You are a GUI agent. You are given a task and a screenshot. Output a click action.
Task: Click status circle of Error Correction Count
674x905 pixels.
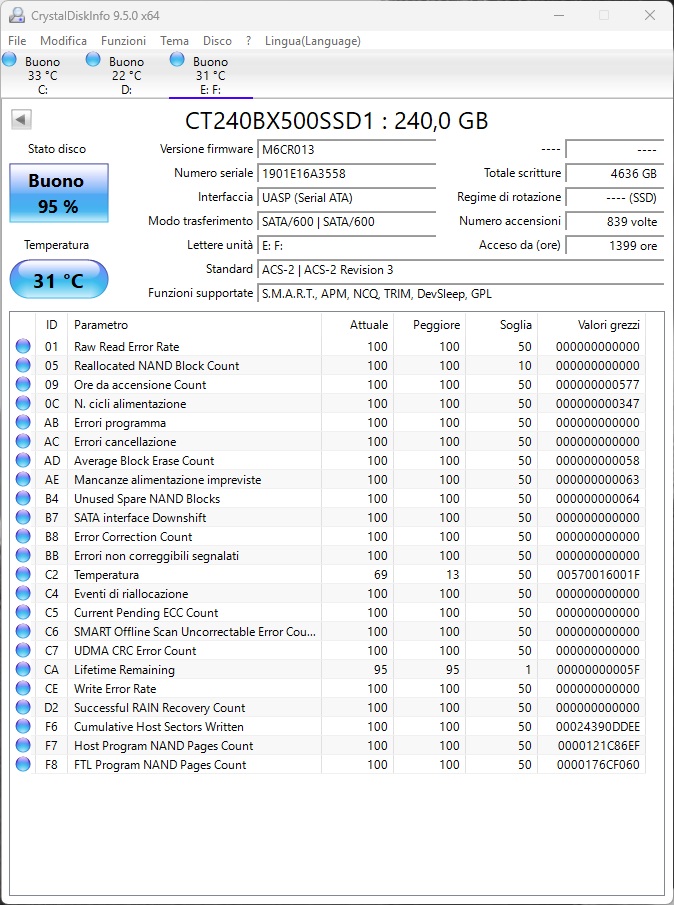click(23, 537)
